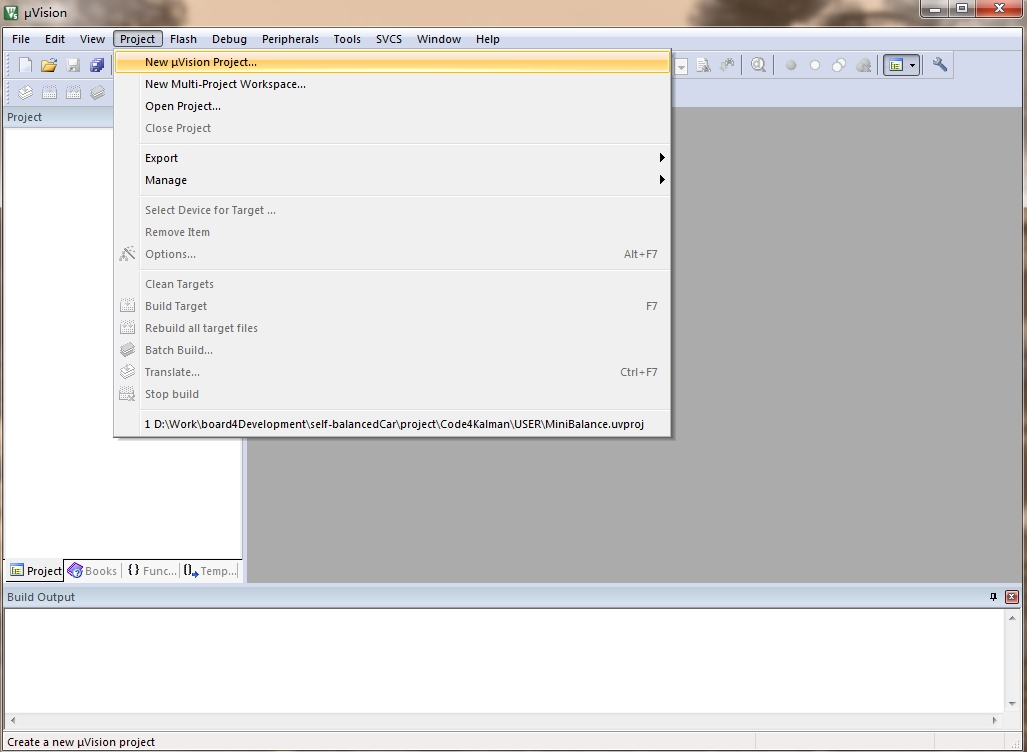Expand the Export submenu
This screenshot has height=752, width=1027.
click(x=392, y=158)
